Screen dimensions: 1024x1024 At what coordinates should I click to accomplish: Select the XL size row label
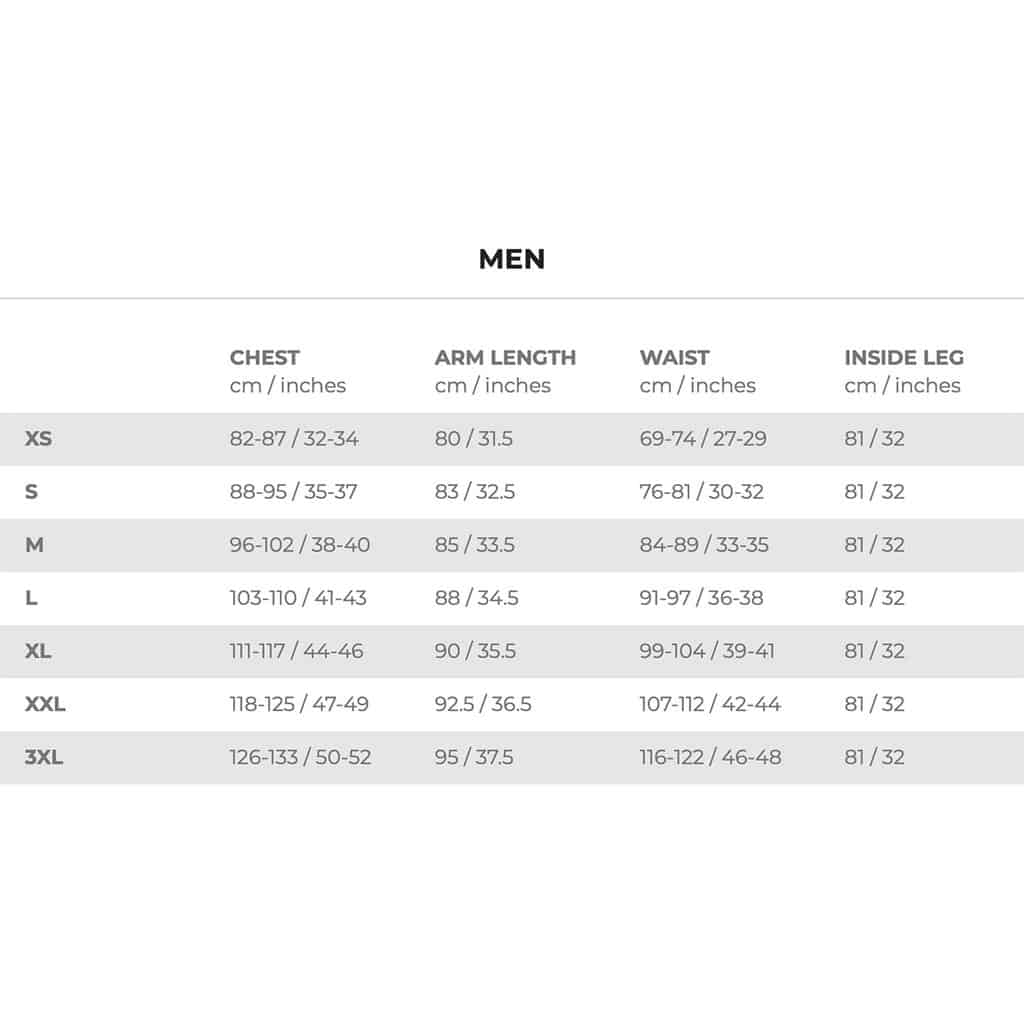tap(38, 650)
